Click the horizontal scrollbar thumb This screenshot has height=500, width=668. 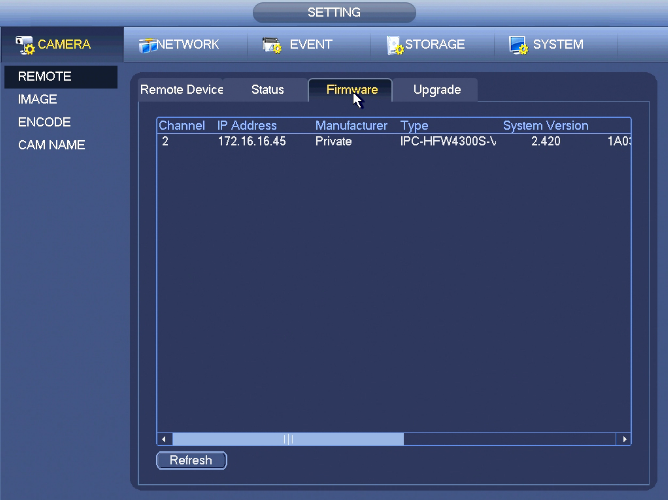coord(288,439)
